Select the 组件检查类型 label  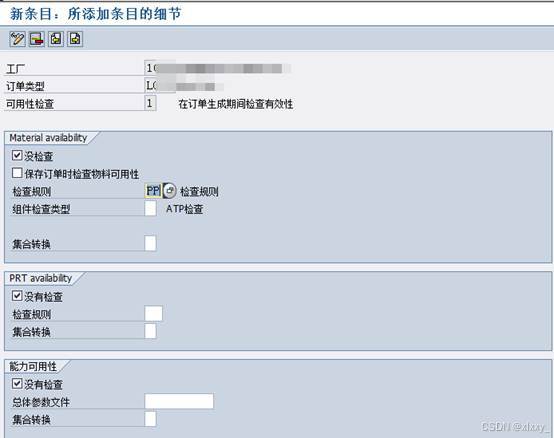(x=41, y=209)
